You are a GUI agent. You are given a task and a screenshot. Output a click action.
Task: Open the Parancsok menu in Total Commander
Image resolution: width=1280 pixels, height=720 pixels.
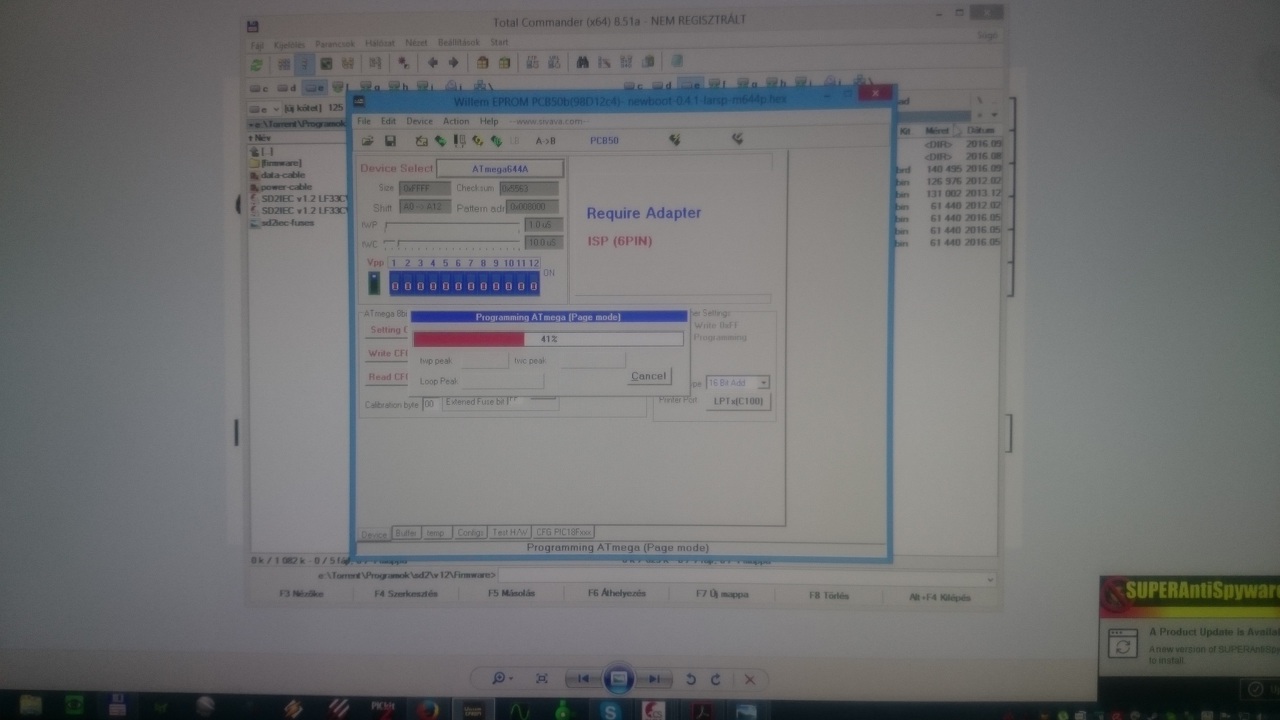pyautogui.click(x=334, y=44)
